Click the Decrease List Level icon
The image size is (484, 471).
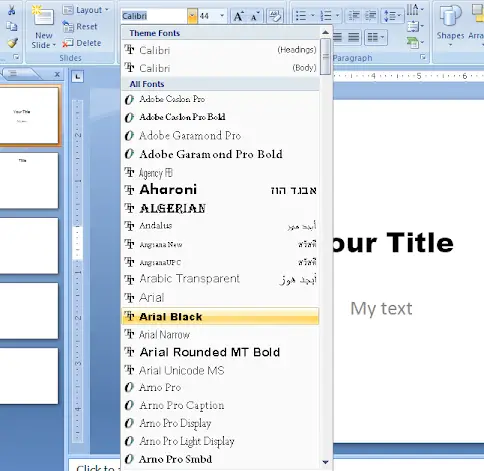tap(354, 16)
